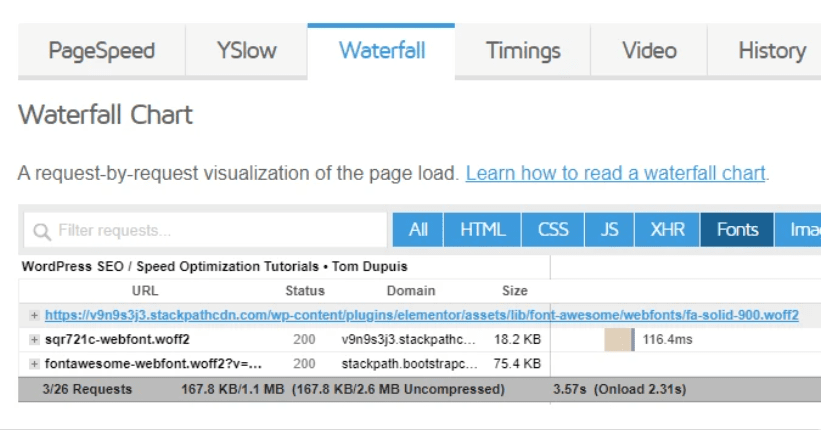Select the Waterfall tab

[x=381, y=51]
